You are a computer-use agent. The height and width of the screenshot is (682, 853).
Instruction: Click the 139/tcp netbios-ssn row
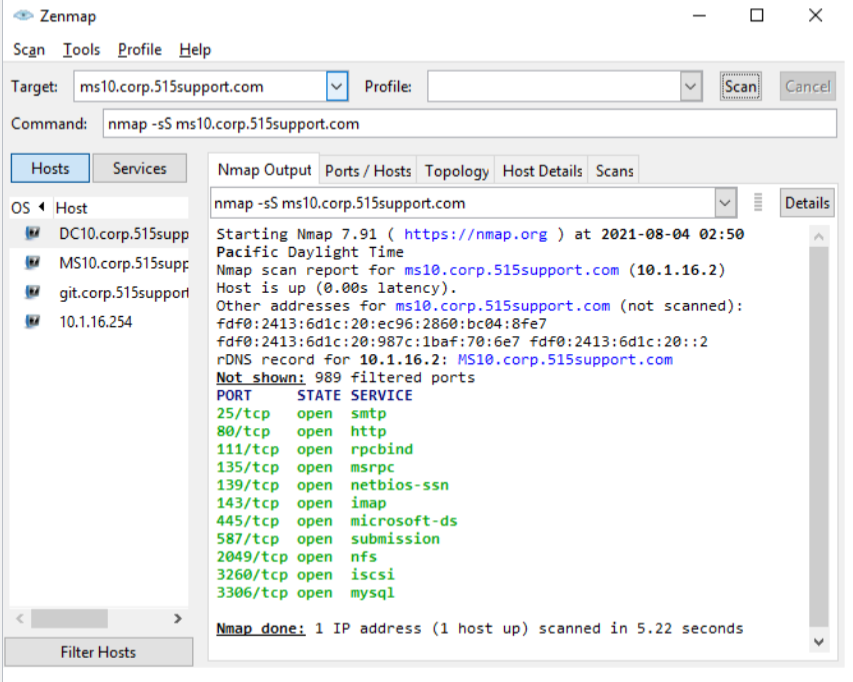(333, 485)
